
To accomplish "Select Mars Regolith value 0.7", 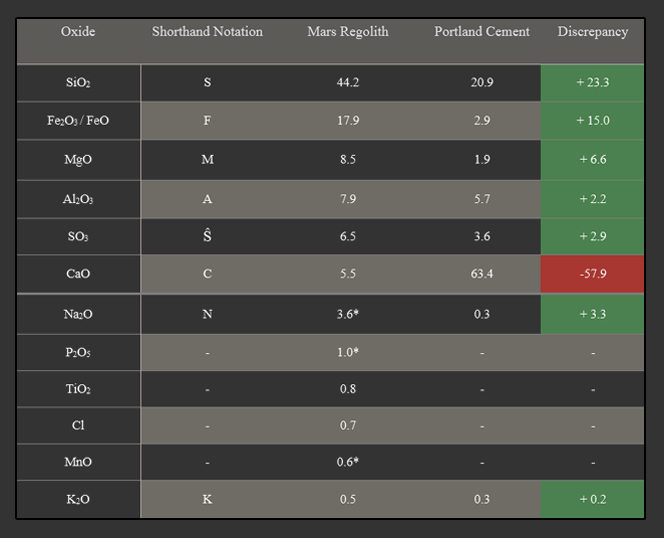I will coord(348,425).
